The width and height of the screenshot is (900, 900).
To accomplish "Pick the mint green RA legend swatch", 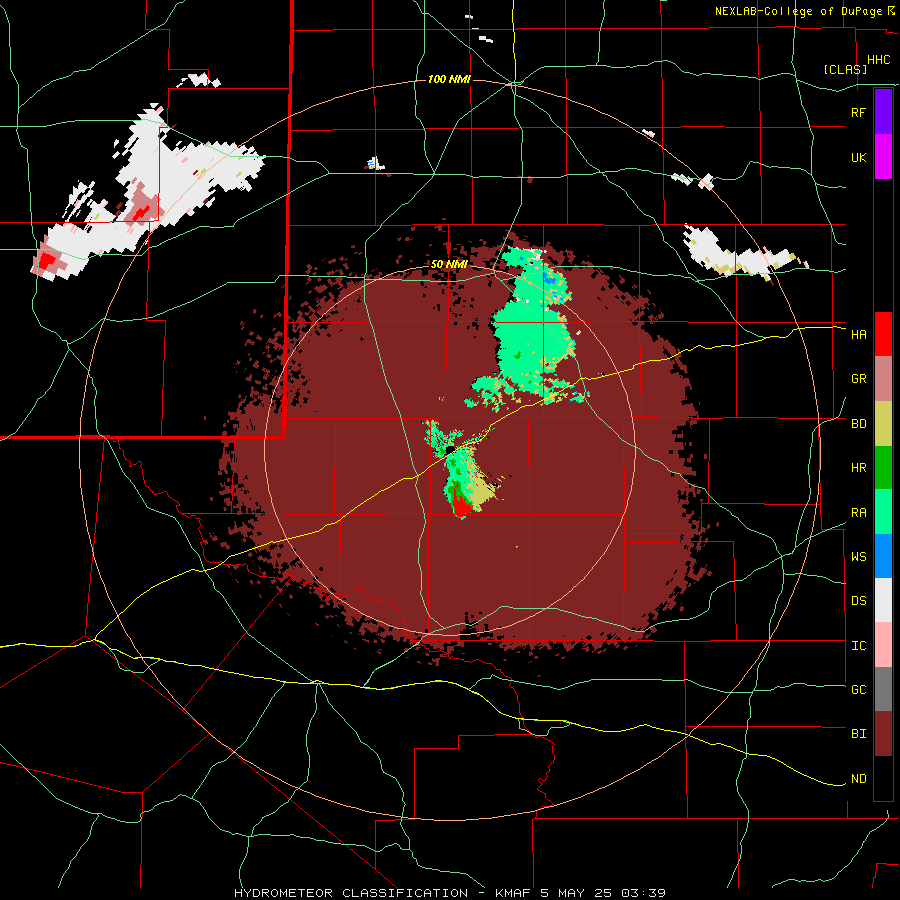I will (883, 511).
